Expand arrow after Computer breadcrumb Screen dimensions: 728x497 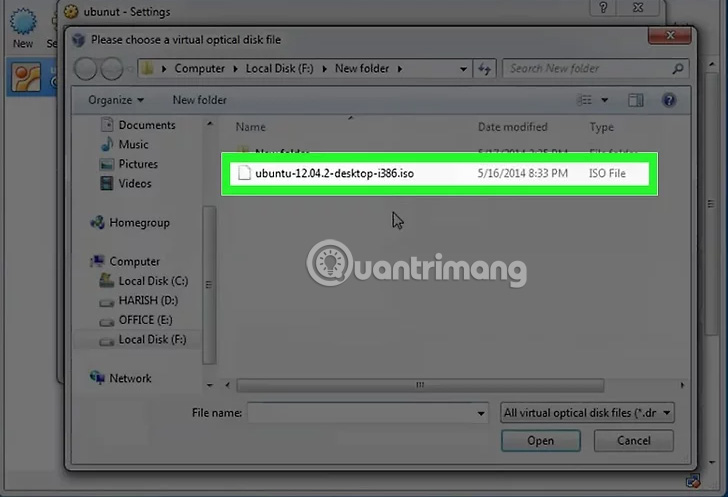coord(235,69)
